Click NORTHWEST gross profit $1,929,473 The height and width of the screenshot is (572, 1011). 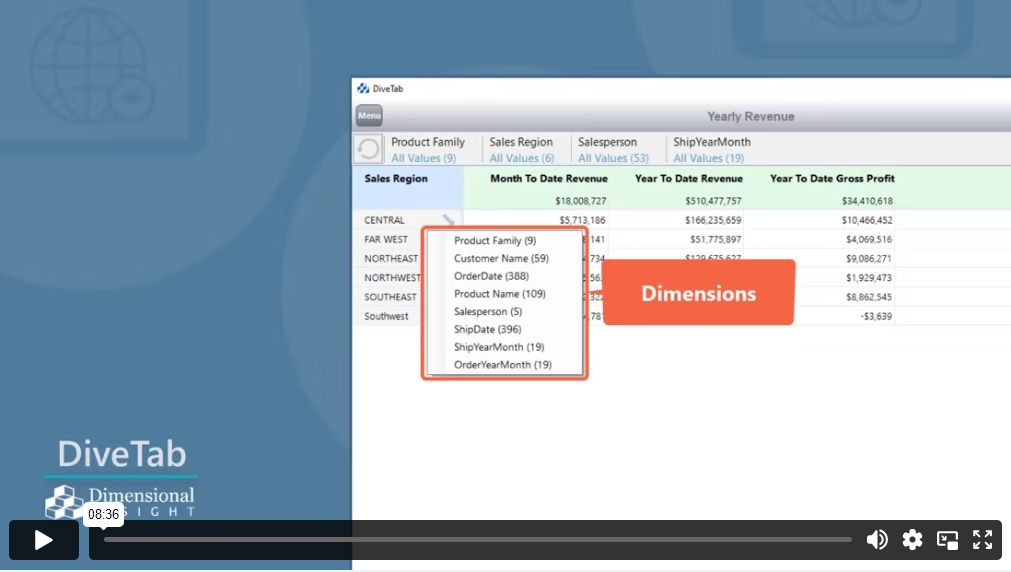[869, 278]
